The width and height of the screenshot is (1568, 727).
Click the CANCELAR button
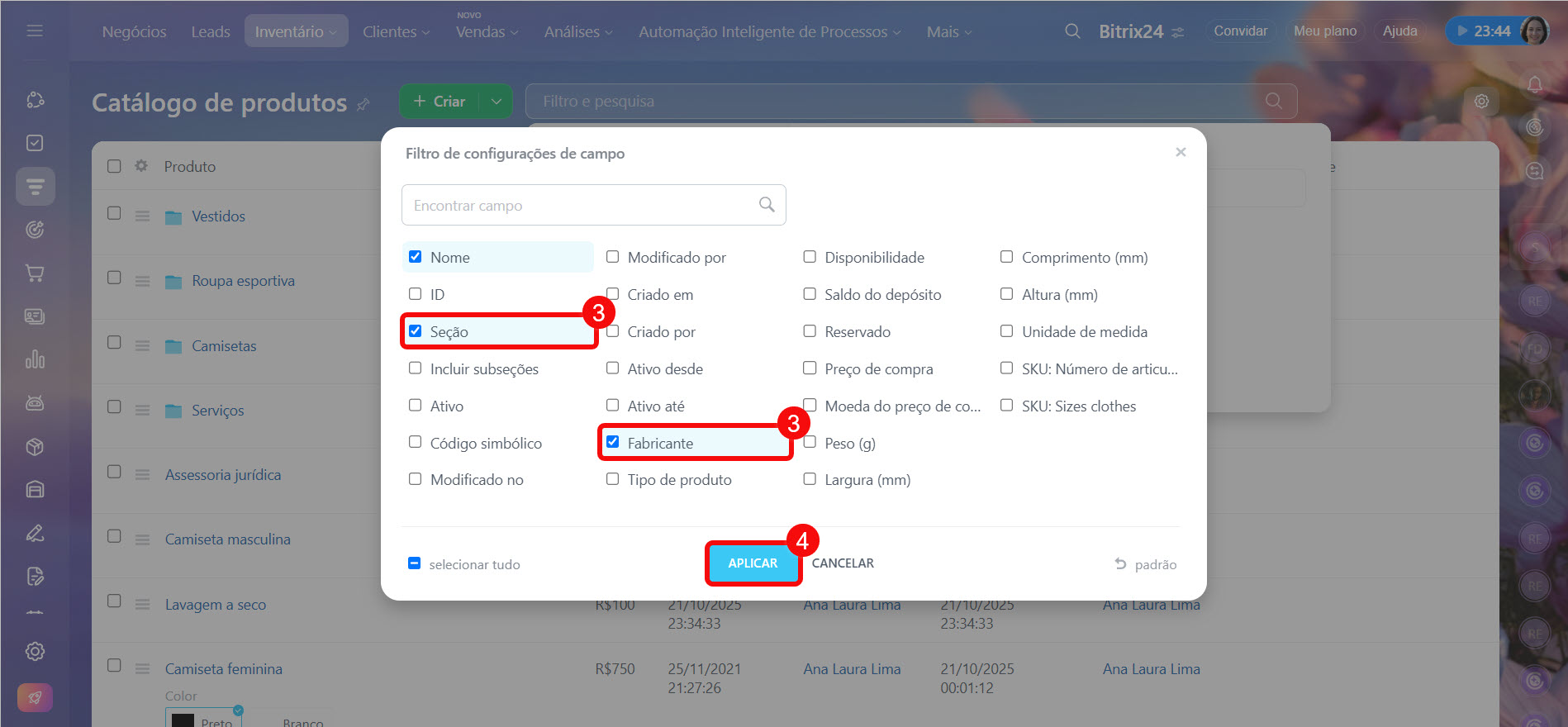tap(842, 563)
